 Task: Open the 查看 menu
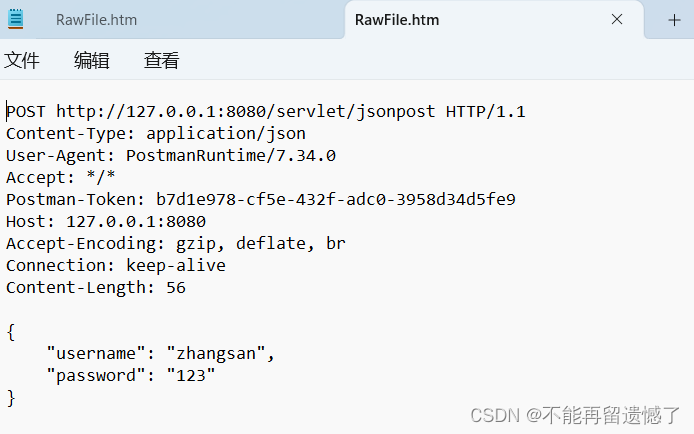pos(162,60)
